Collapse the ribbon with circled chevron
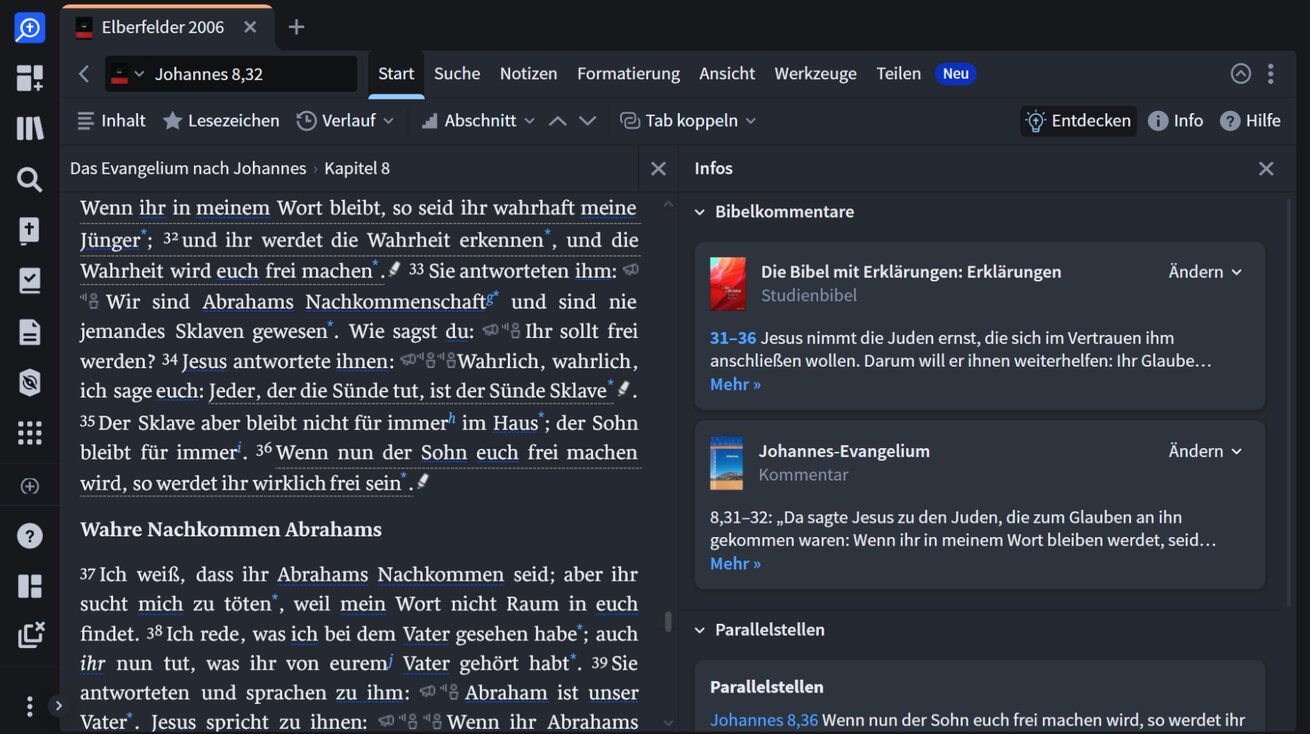The height and width of the screenshot is (734, 1310). [1240, 73]
